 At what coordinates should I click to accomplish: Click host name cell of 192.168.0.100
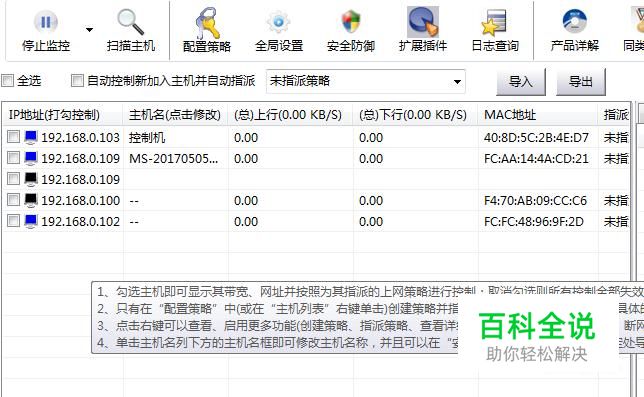pos(176,200)
